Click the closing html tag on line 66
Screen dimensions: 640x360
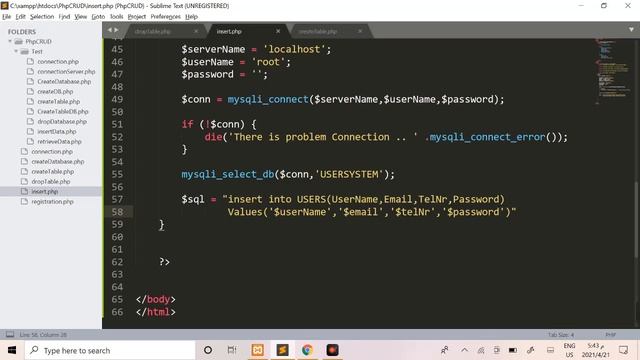click(156, 312)
